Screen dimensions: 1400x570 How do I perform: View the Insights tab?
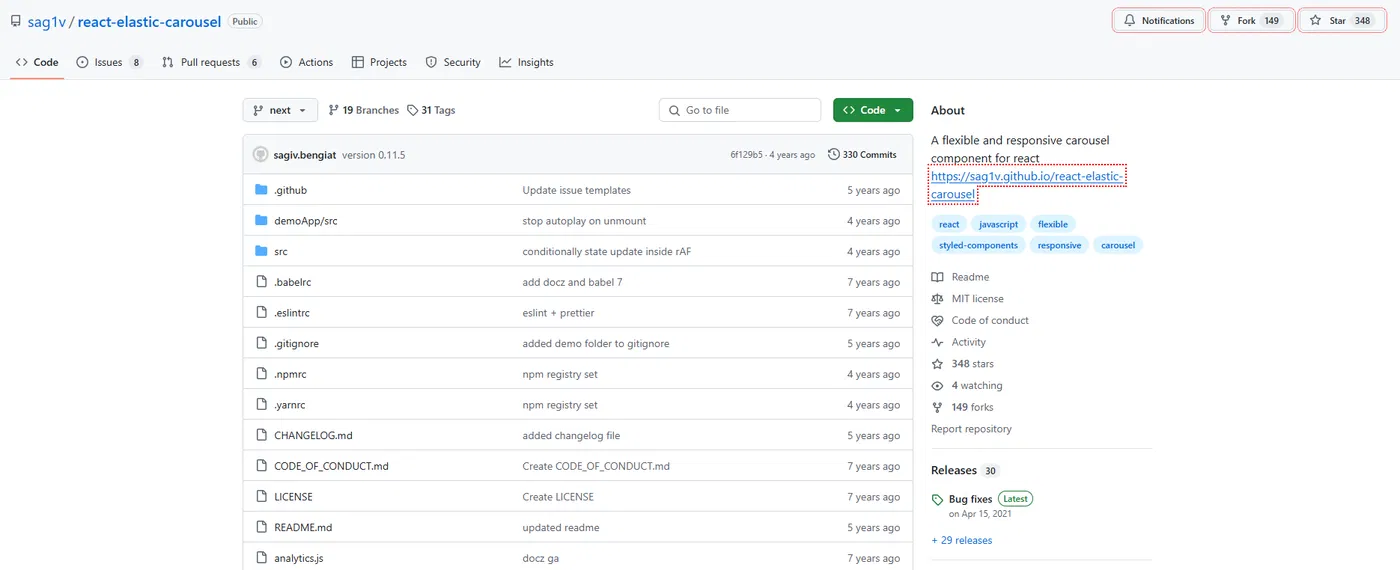(526, 62)
